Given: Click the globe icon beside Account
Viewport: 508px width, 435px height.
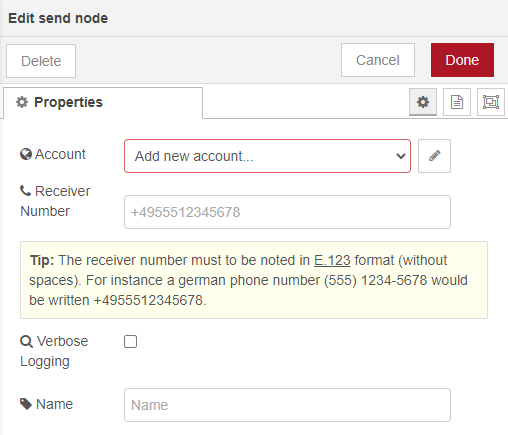Looking at the screenshot, I should coord(26,154).
